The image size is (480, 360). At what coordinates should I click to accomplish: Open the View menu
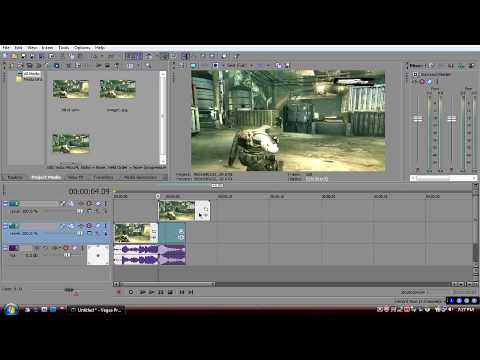(32, 48)
